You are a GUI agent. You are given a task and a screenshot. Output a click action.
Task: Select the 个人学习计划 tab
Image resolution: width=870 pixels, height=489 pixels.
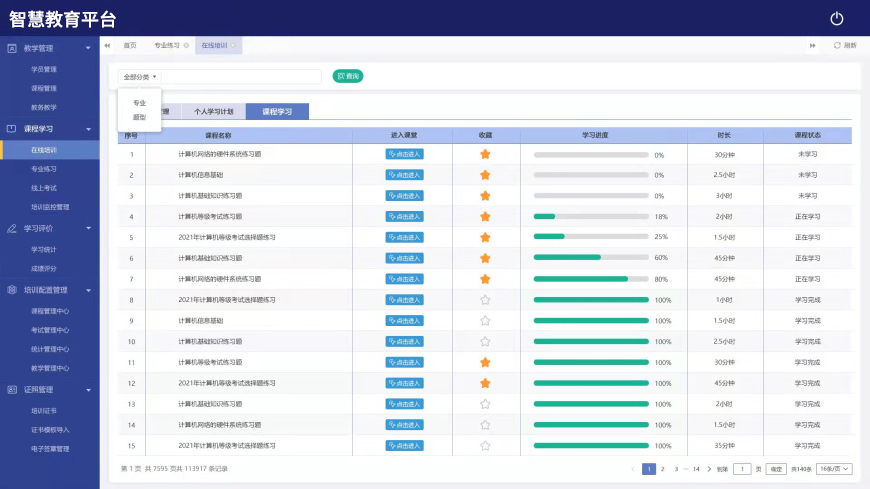pos(214,112)
